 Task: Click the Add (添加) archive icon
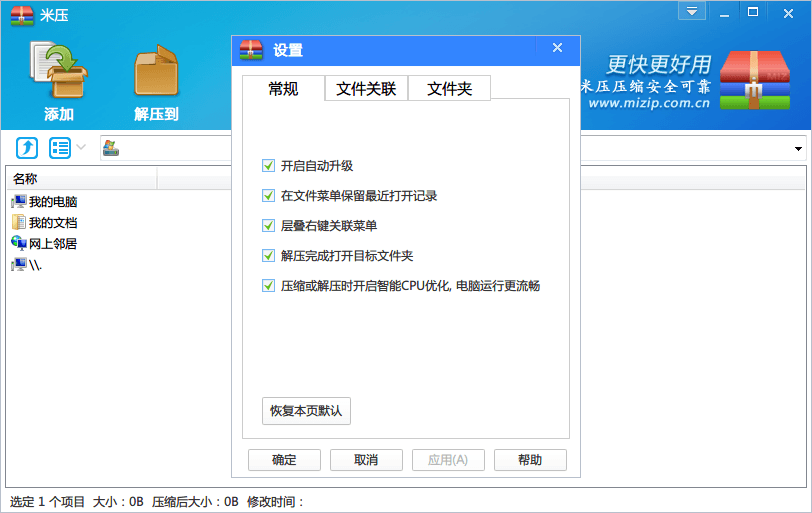point(58,70)
